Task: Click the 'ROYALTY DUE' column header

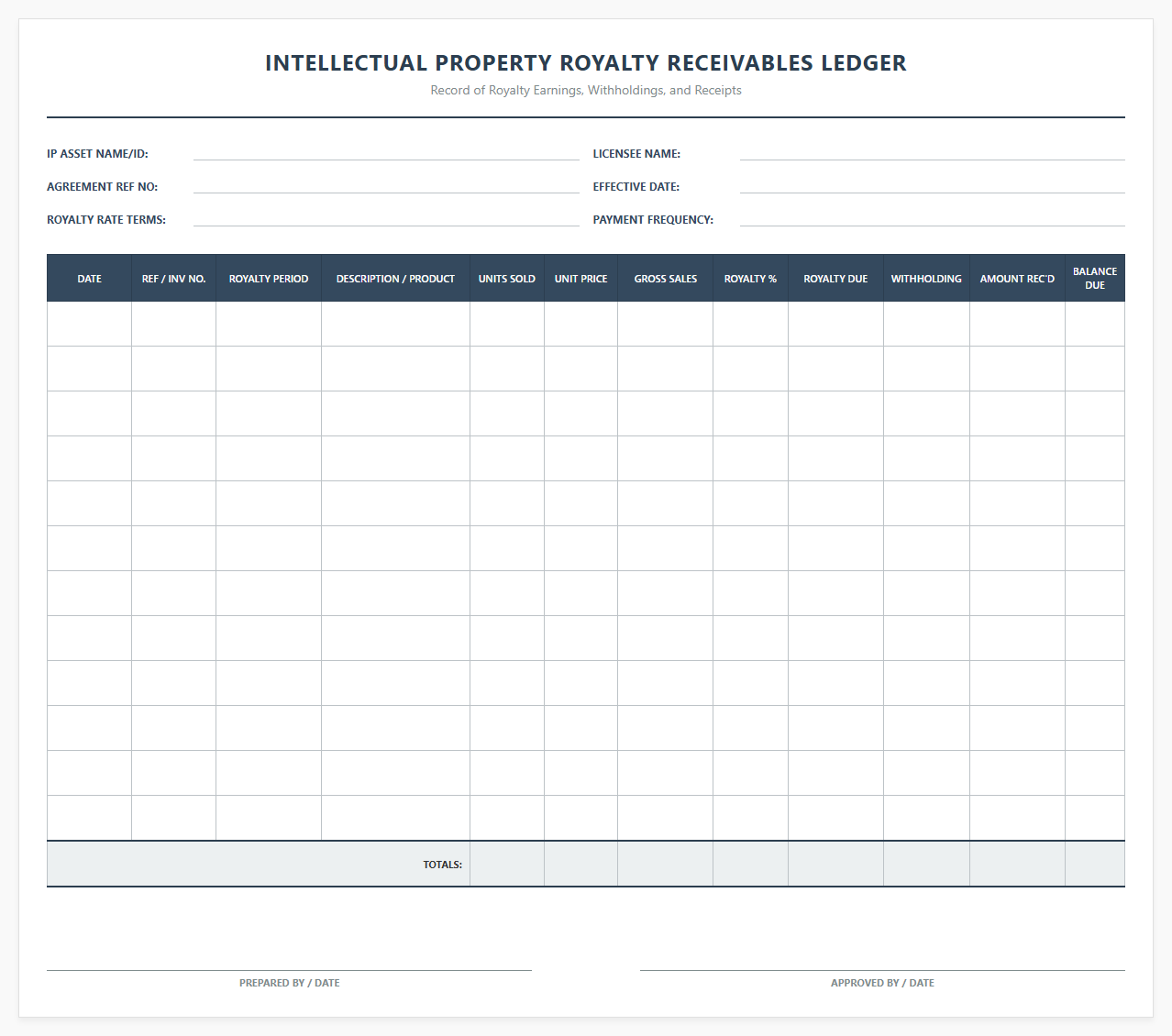Action: click(x=835, y=278)
